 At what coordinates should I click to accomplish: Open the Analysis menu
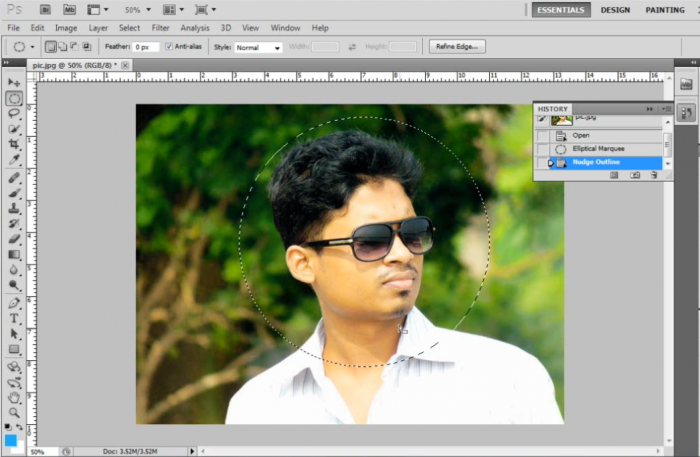(x=195, y=28)
